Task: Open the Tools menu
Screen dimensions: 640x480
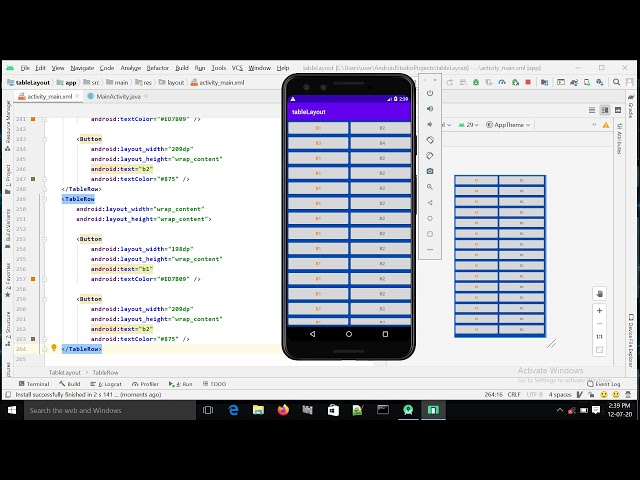Action: pyautogui.click(x=218, y=68)
